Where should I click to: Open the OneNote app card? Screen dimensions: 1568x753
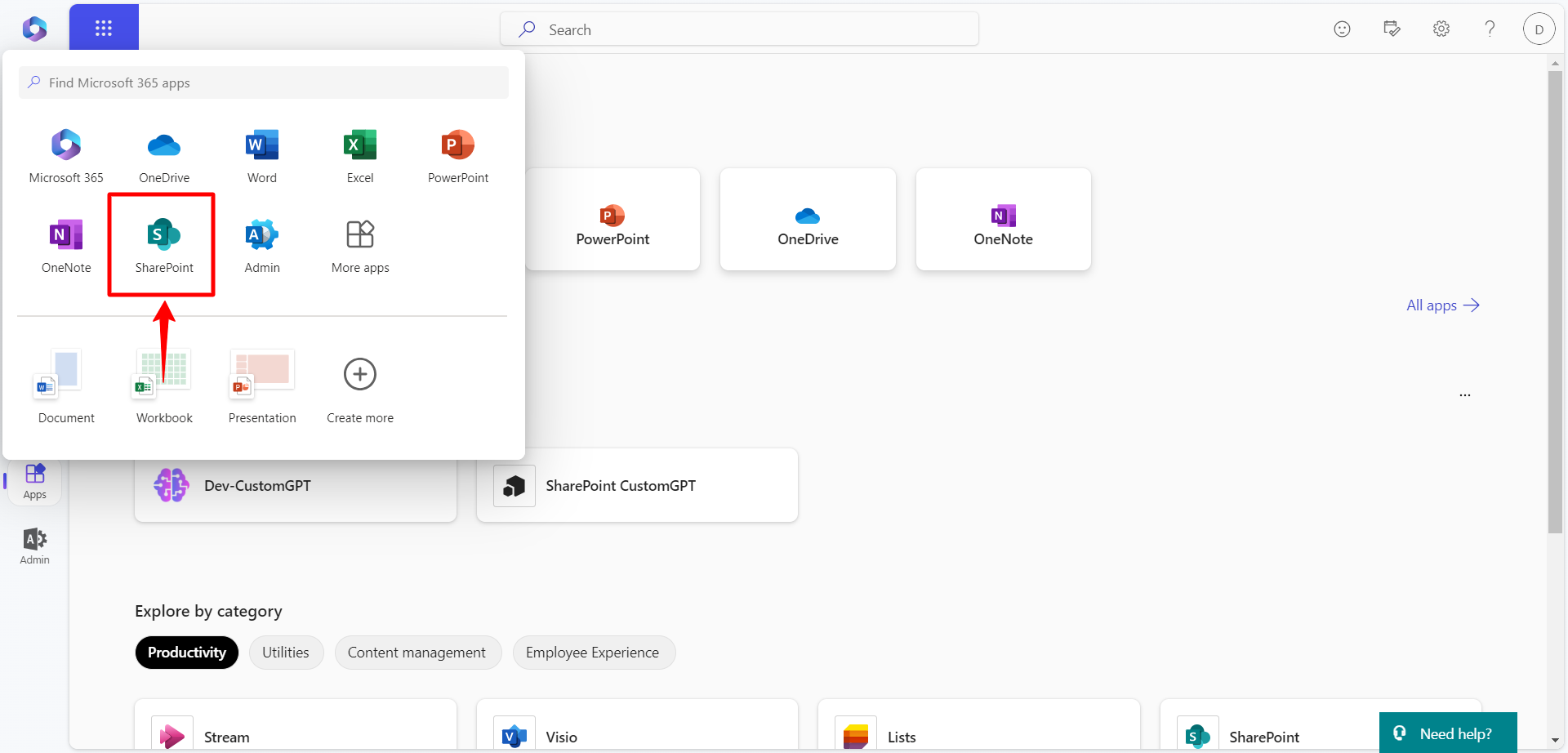click(1003, 219)
